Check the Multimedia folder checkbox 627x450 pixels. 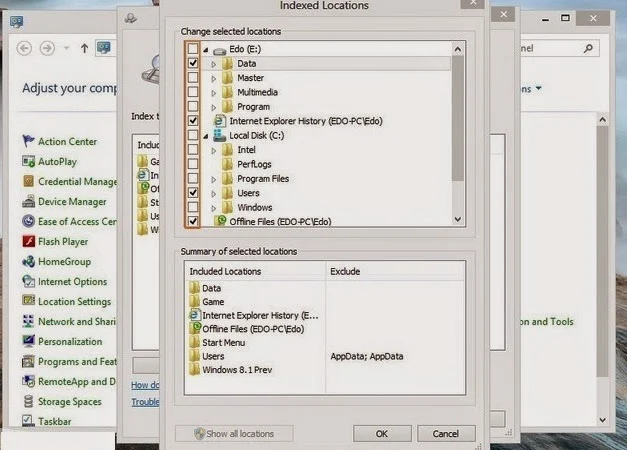[x=193, y=92]
